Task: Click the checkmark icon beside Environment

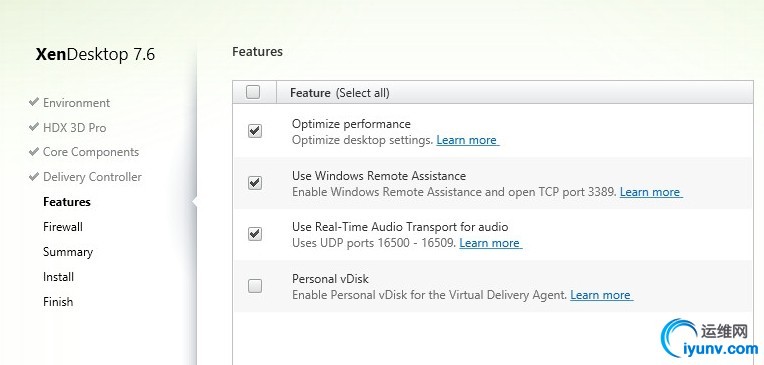Action: 34,102
